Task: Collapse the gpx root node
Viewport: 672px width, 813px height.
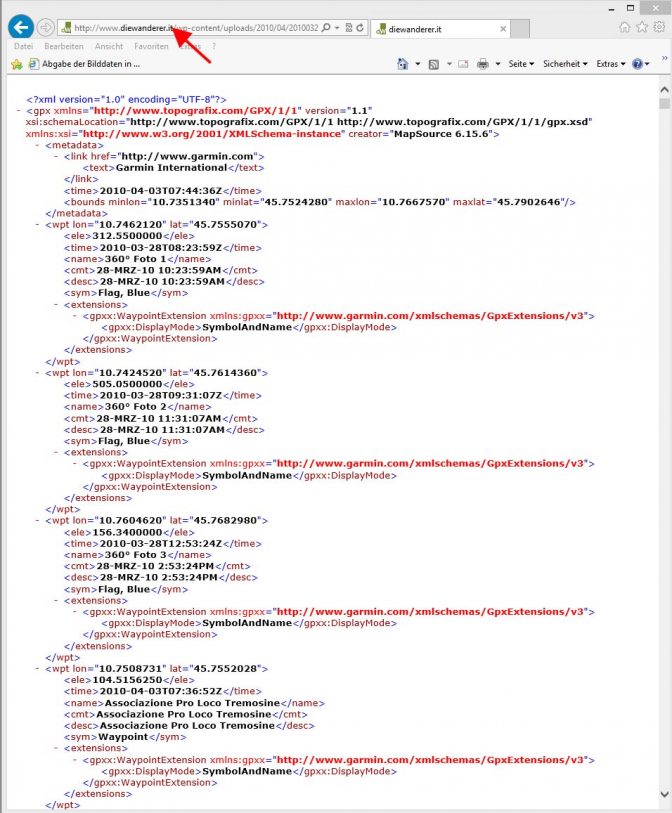Action: (x=19, y=110)
